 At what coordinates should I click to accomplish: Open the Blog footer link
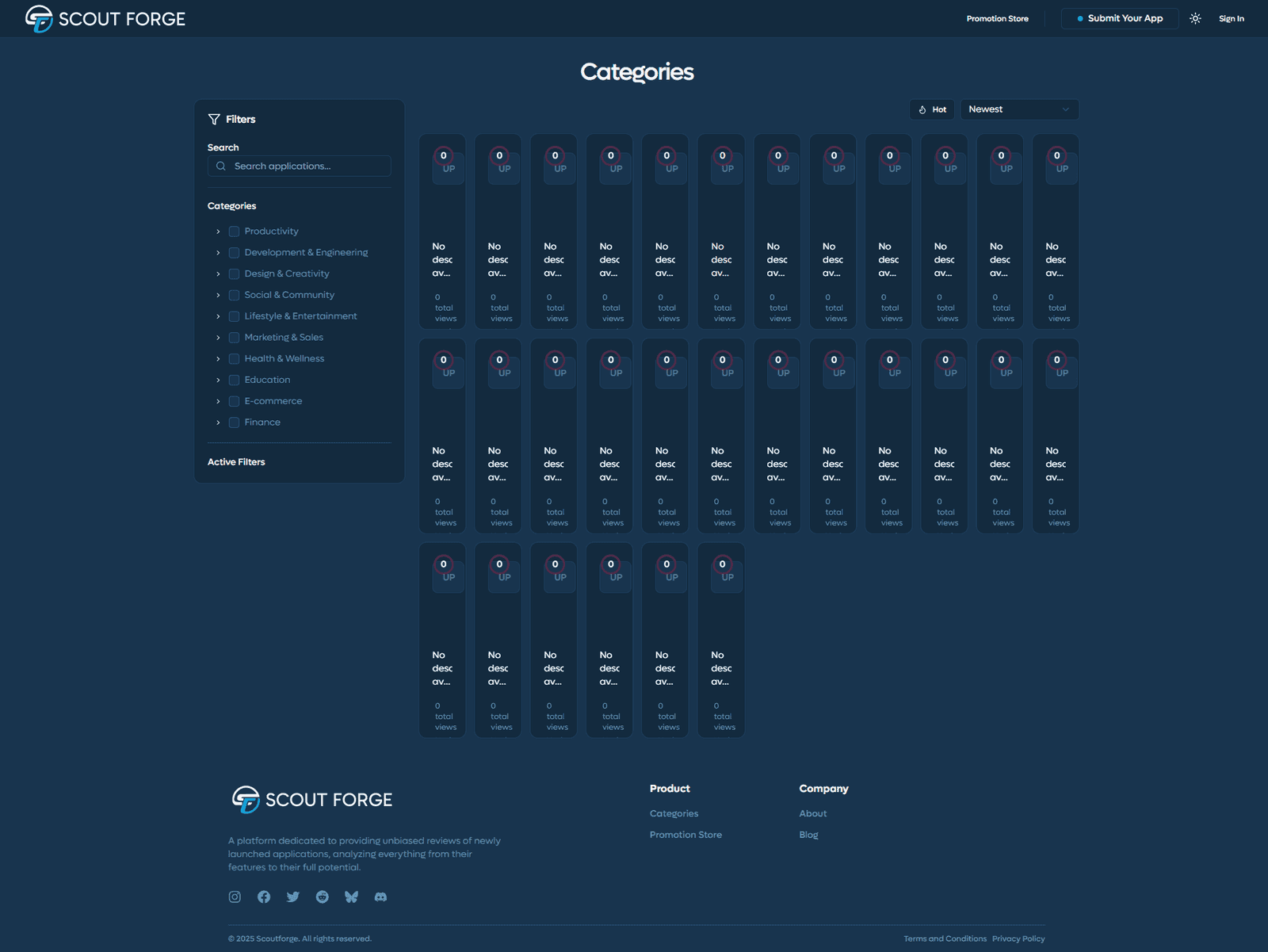coord(808,835)
